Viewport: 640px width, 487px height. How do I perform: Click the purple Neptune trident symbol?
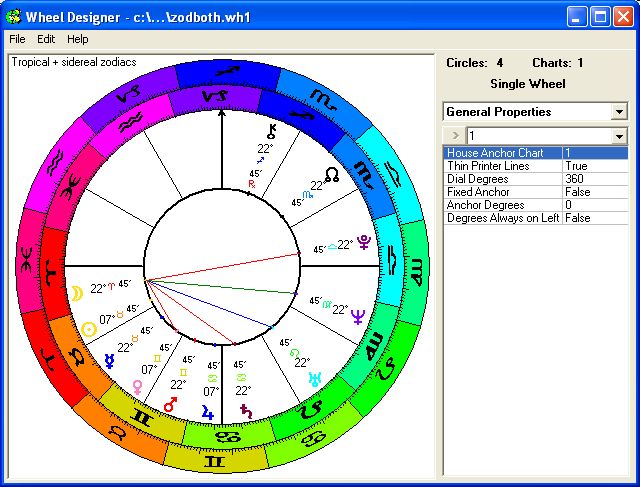tap(359, 320)
